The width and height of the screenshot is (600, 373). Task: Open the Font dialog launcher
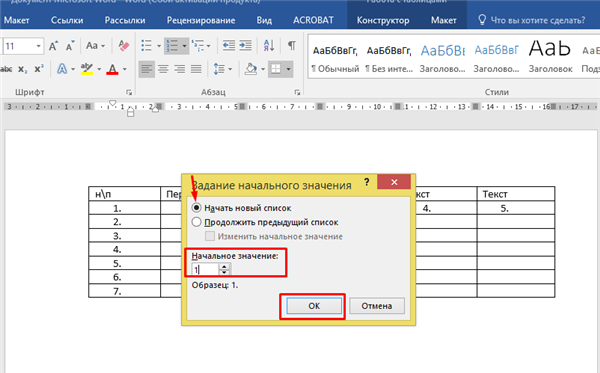click(129, 92)
